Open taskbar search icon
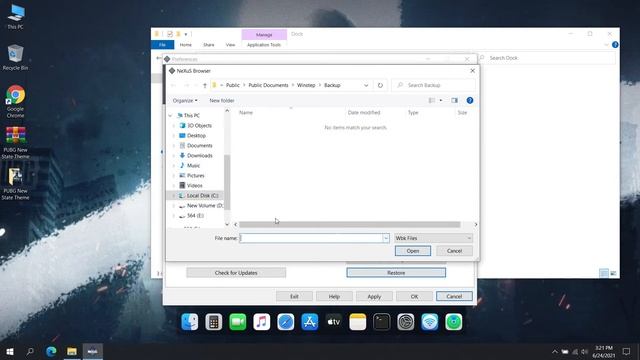The height and width of the screenshot is (360, 640). pos(30,351)
